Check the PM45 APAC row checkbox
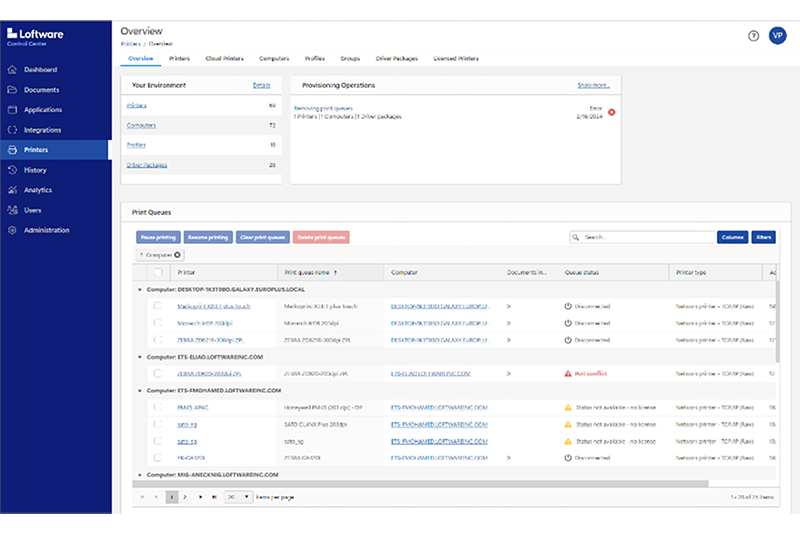This screenshot has height=534, width=800. (158, 408)
